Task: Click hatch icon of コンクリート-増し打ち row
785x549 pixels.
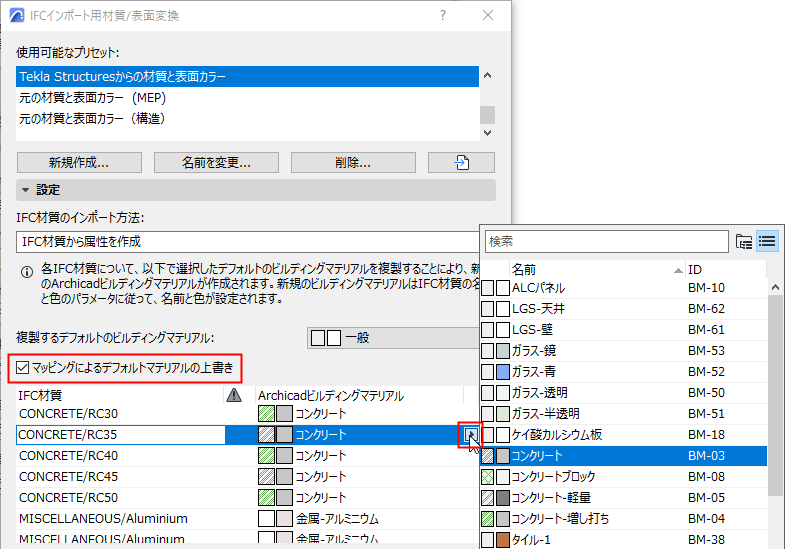Action: [x=487, y=518]
